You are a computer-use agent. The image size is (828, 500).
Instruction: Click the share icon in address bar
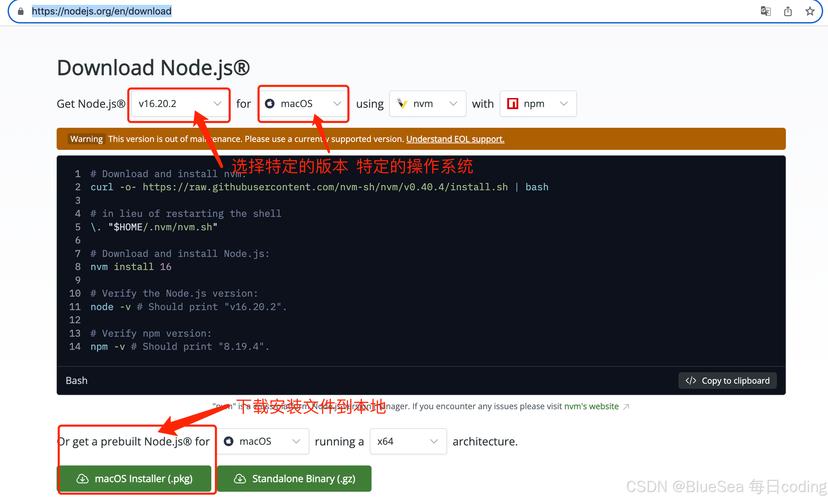pyautogui.click(x=788, y=11)
